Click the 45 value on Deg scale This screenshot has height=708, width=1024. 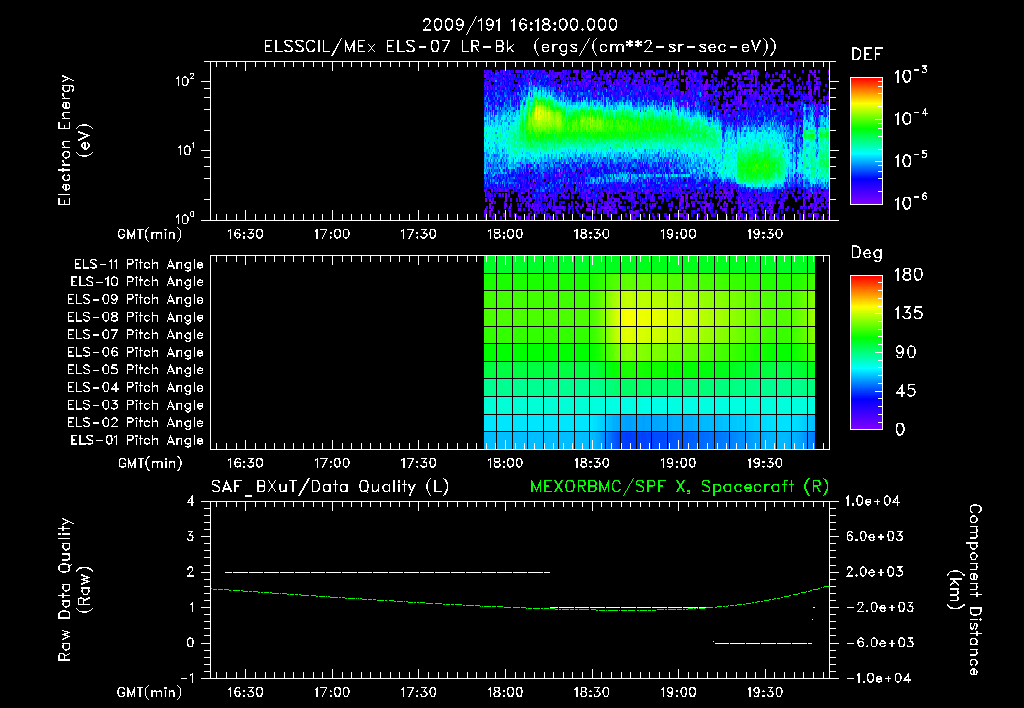tap(905, 391)
